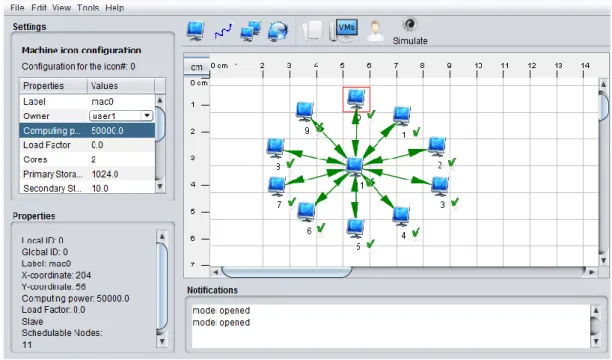Select machine node between nodes 2 and 4

pos(440,187)
